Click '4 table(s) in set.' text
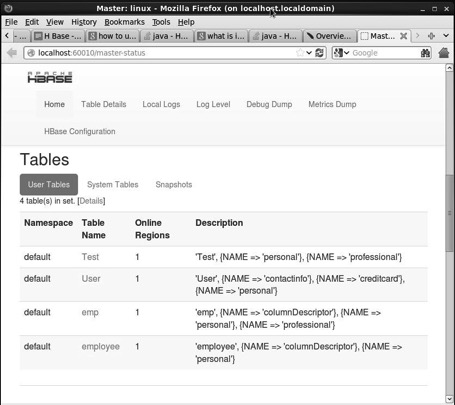 pos(47,201)
